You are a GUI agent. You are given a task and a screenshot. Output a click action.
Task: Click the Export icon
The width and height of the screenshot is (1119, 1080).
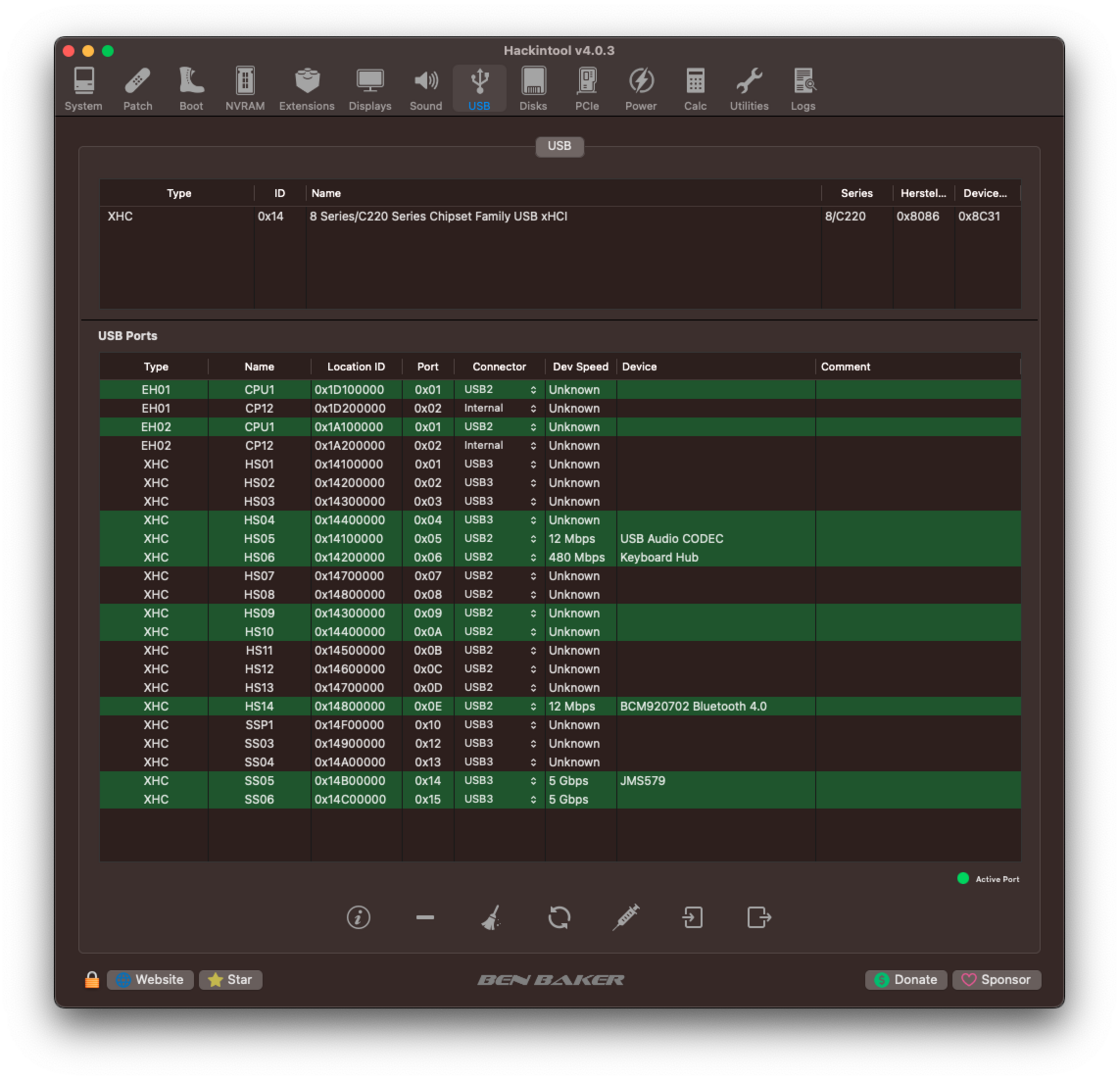[759, 917]
